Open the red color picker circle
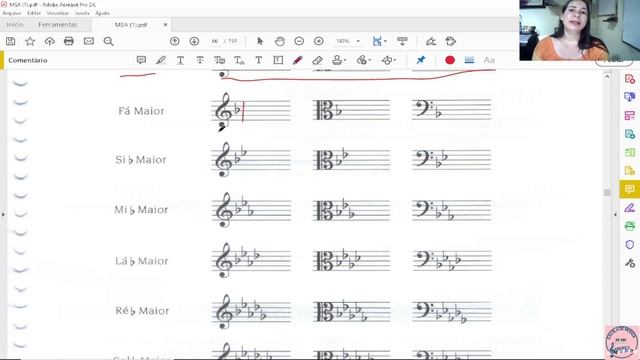The width and height of the screenshot is (640, 360). (x=450, y=60)
